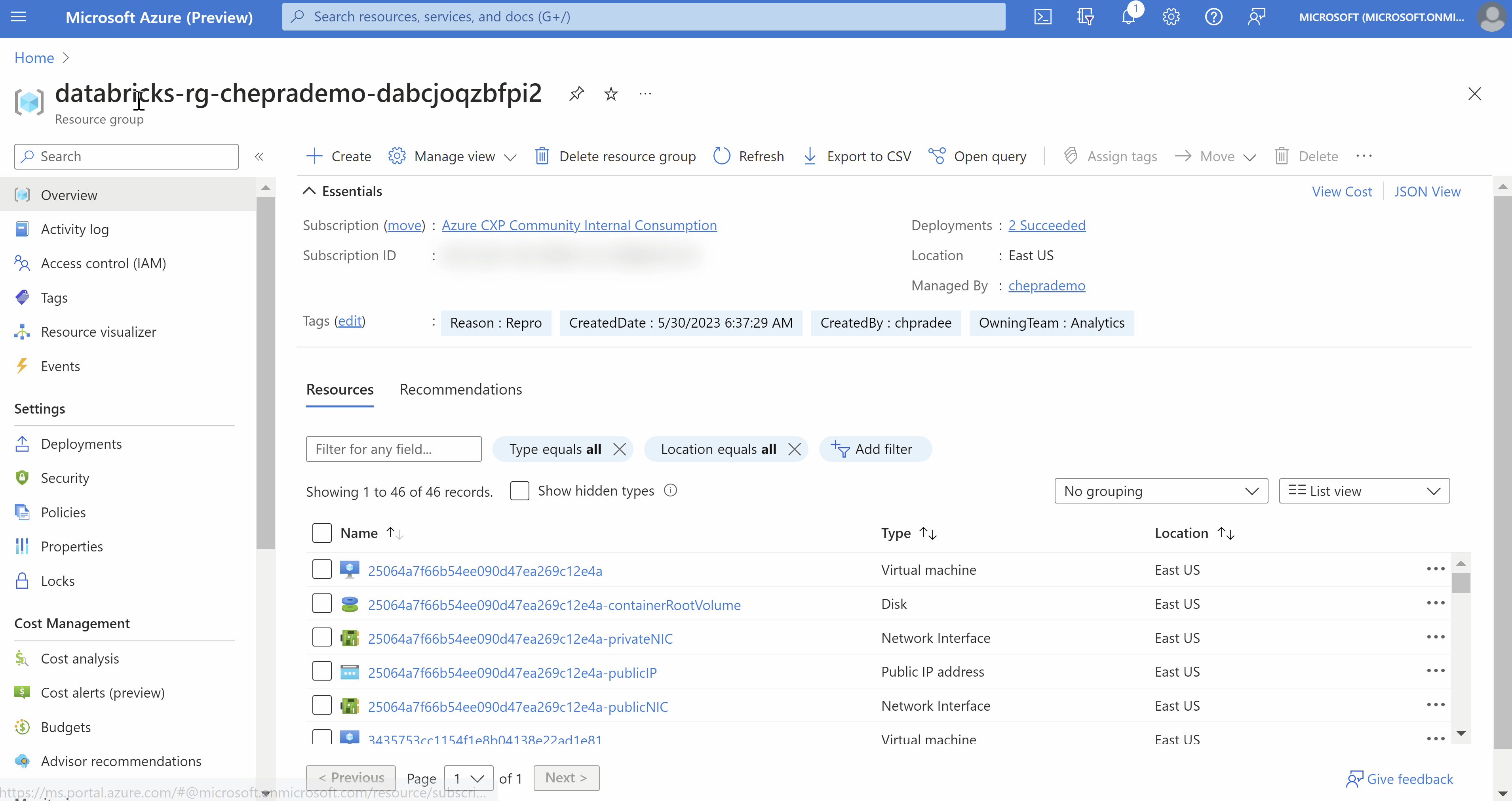
Task: Open toolbar overflow ellipsis after Delete
Action: pyautogui.click(x=1364, y=156)
